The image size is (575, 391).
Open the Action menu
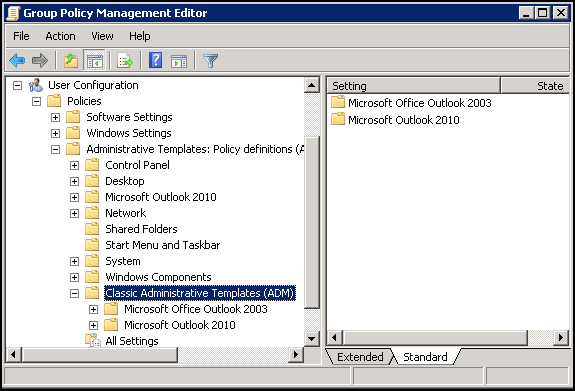[60, 36]
